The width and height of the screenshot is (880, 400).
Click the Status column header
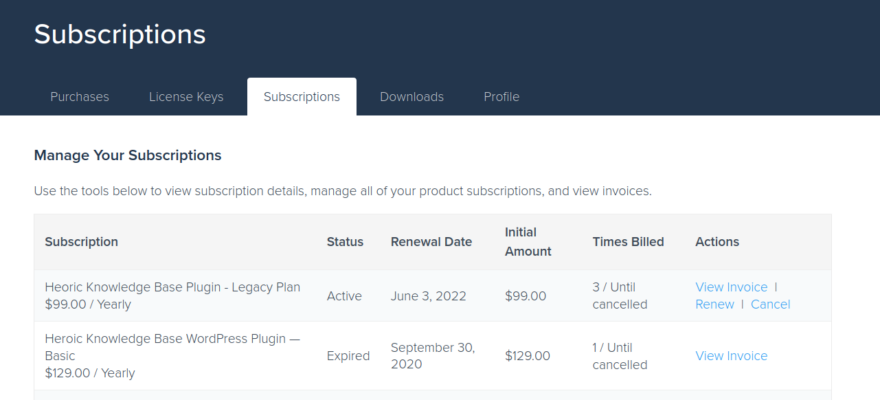click(345, 242)
